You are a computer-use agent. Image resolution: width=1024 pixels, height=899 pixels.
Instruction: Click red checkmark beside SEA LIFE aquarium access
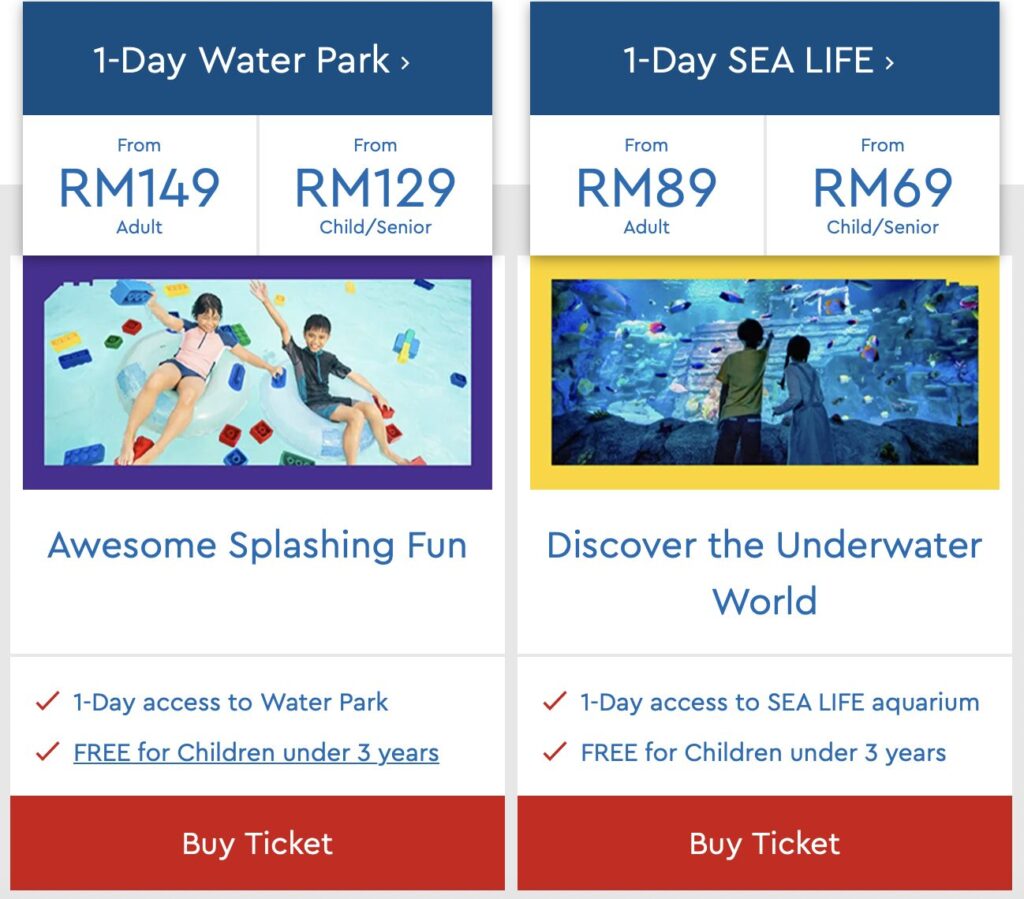pos(554,701)
